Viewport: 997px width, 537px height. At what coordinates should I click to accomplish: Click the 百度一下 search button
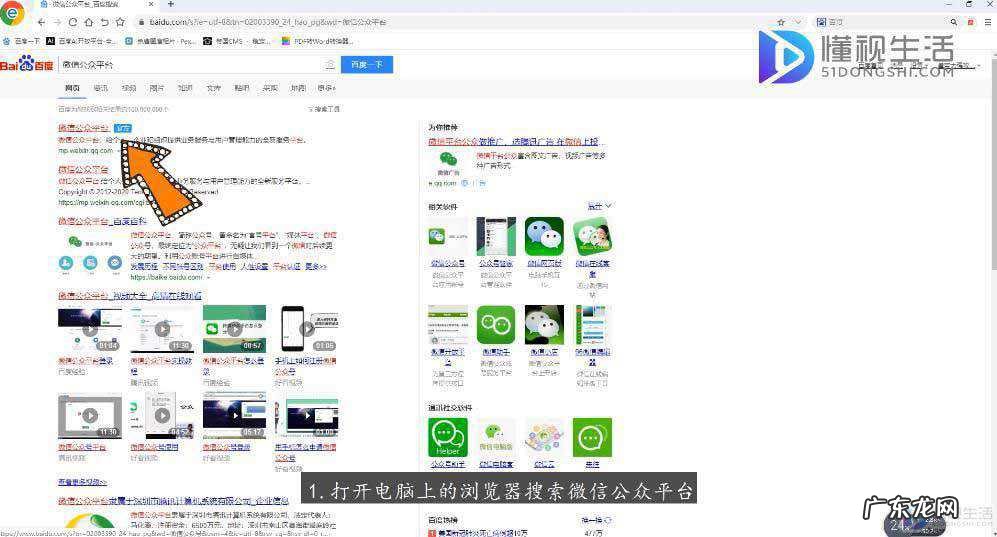(x=367, y=64)
